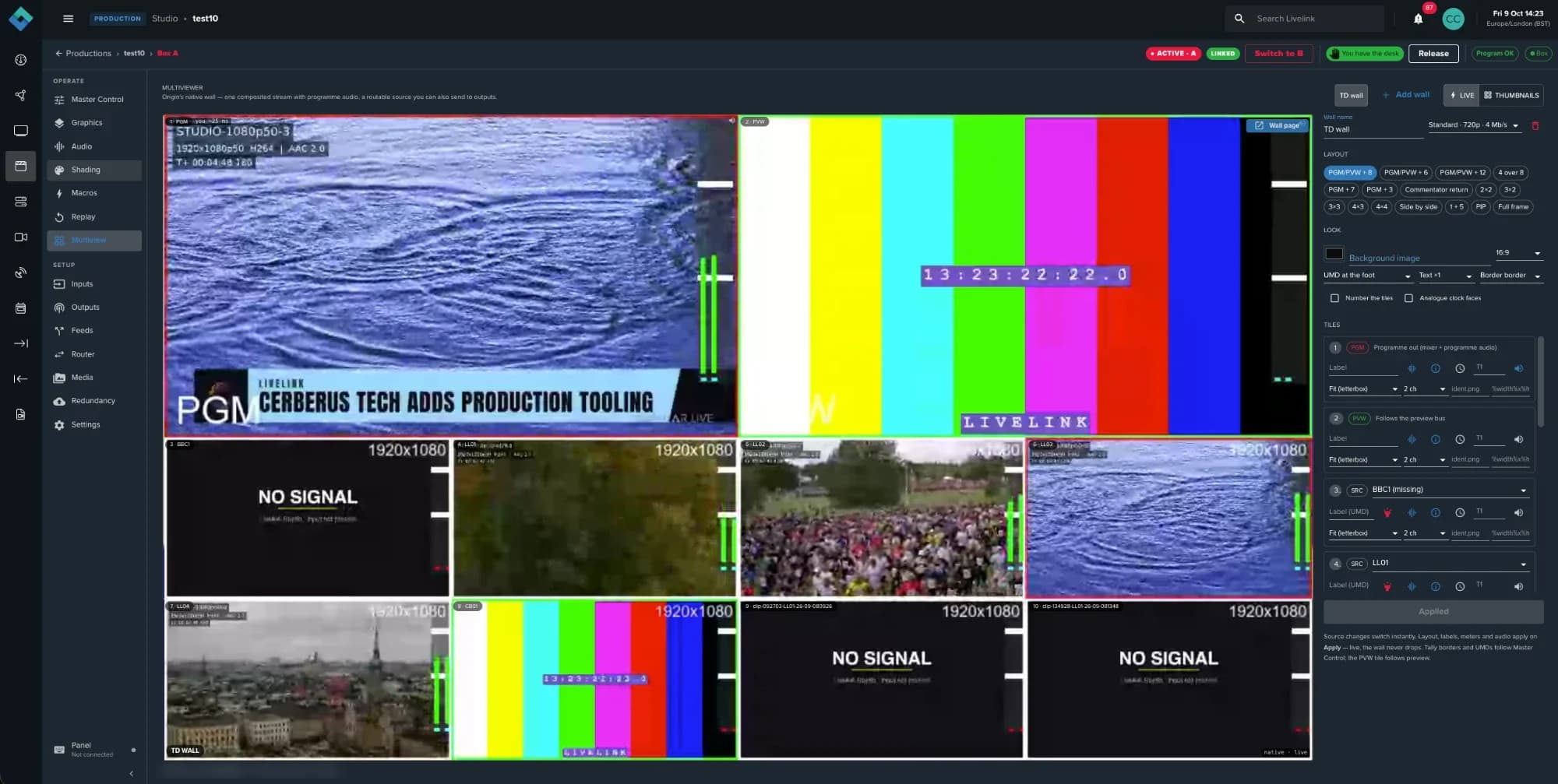Select the TD wall tab
1558x784 pixels.
tap(1351, 95)
